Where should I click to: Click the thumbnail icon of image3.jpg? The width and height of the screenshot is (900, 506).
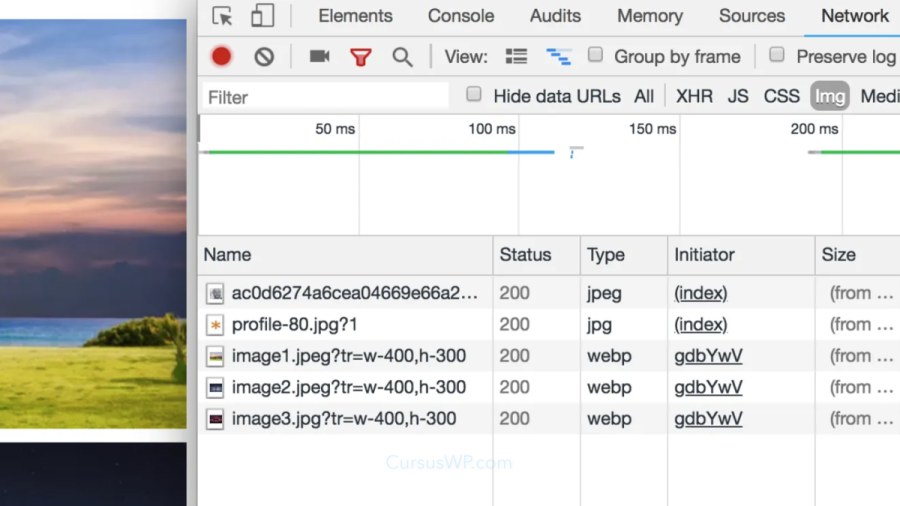(215, 419)
